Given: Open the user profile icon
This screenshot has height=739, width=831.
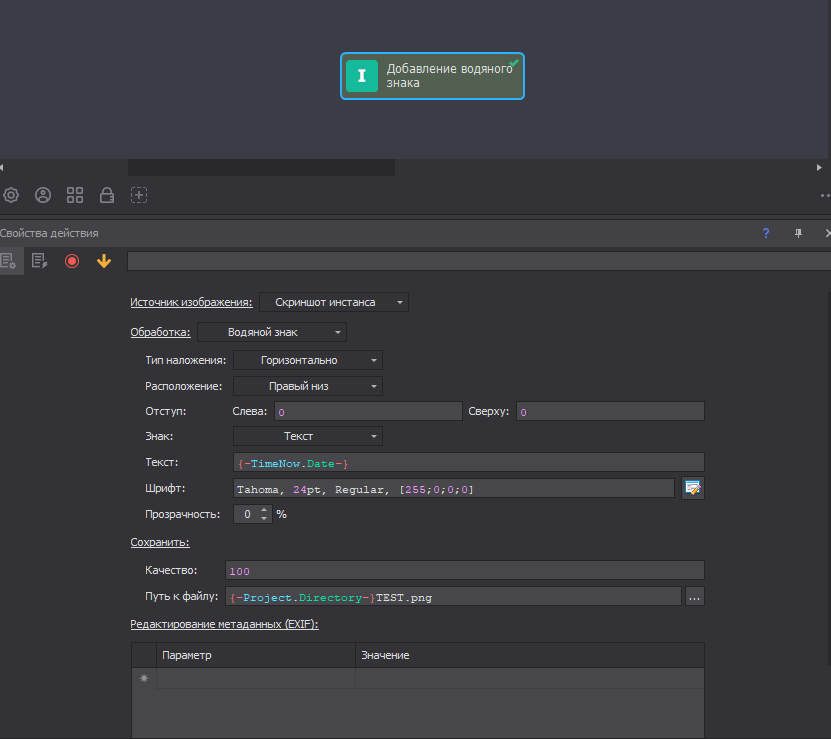Looking at the screenshot, I should click(43, 195).
